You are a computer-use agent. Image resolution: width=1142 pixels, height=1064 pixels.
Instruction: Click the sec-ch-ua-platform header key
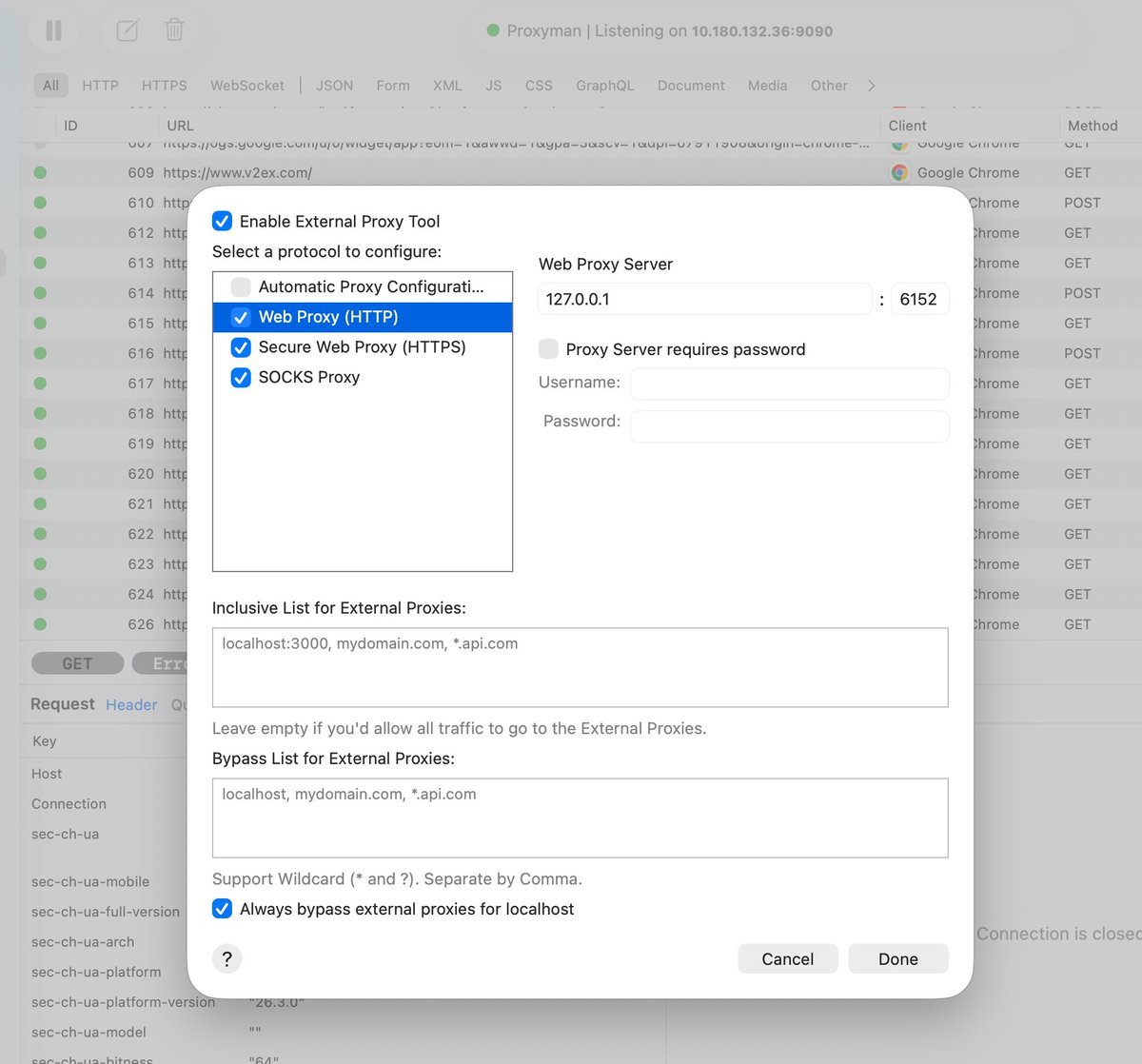(96, 972)
